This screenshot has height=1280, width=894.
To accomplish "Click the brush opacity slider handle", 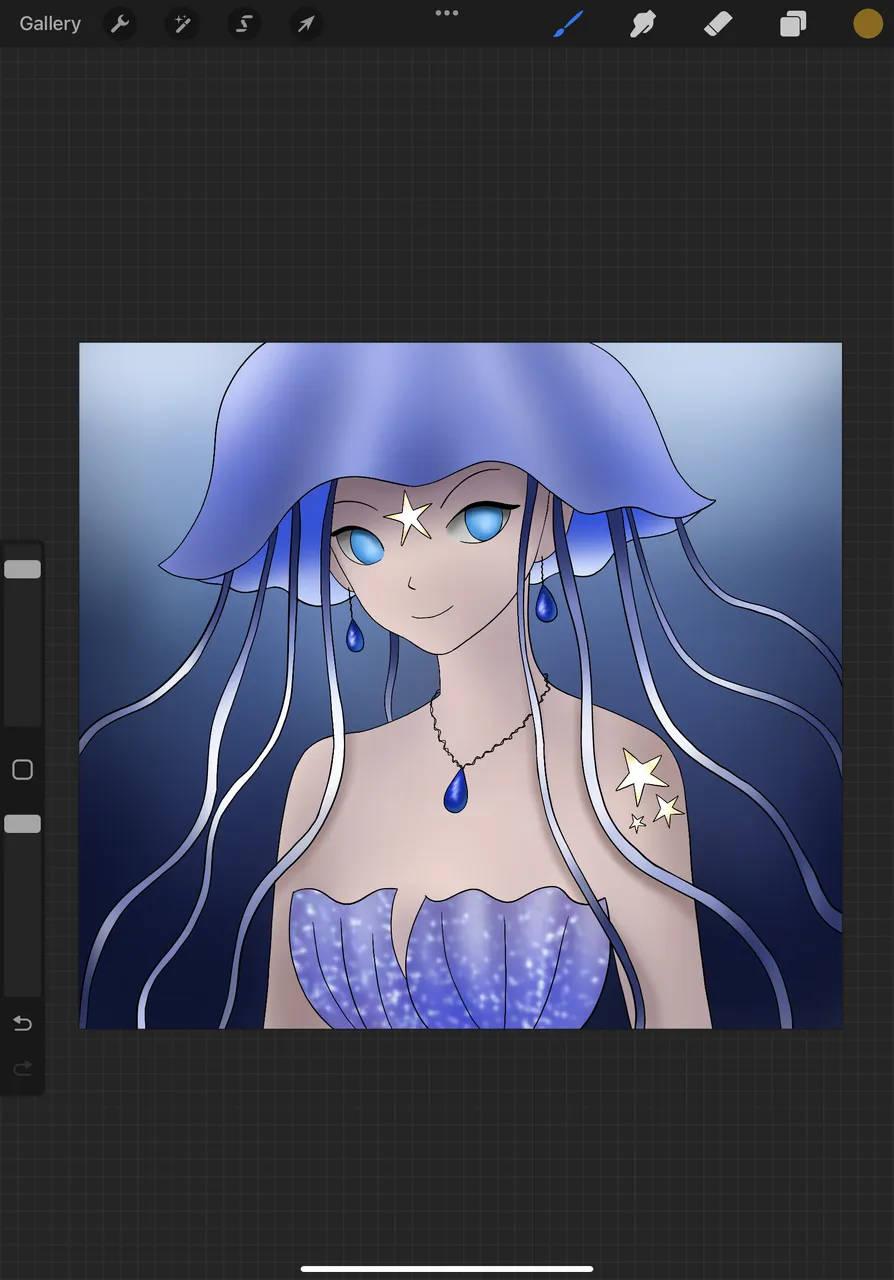I will pos(22,824).
